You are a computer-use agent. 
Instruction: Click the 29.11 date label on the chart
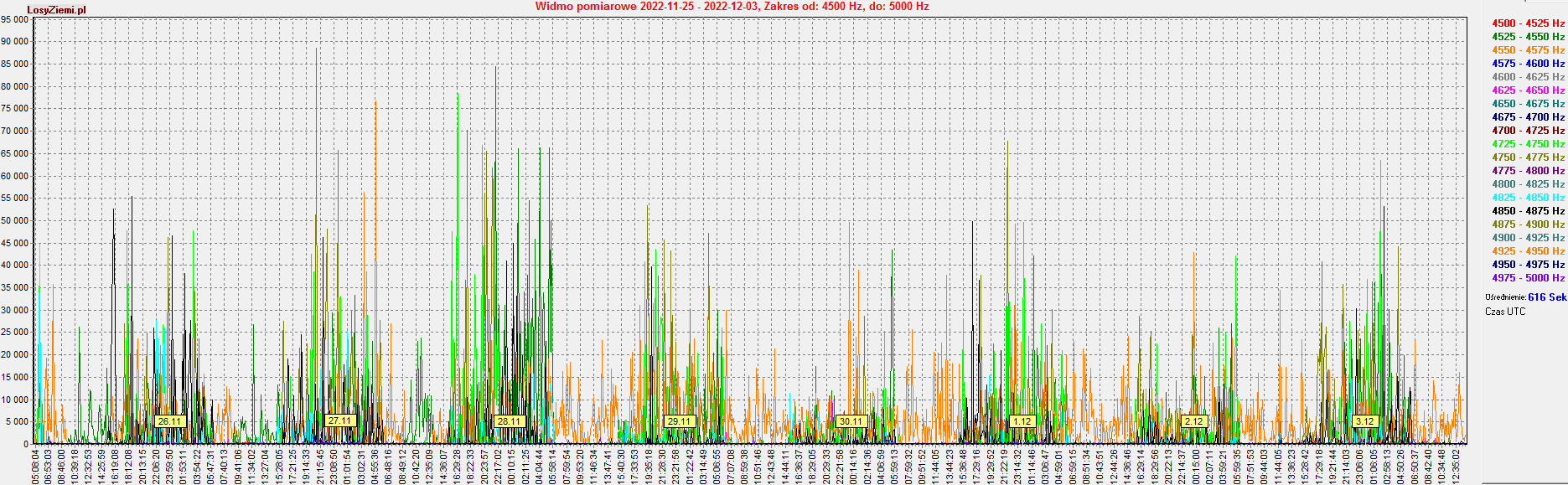679,421
